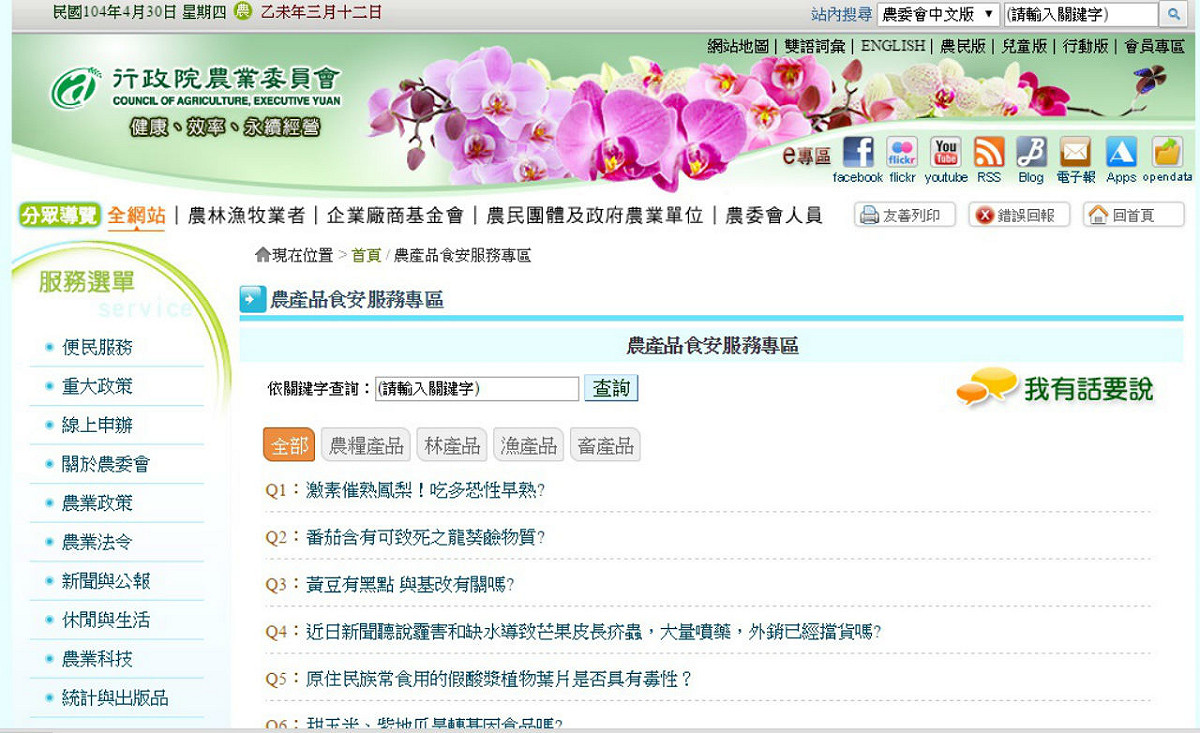Viewport: 1200px width, 733px height.
Task: Click the 依關鍵字查詢 keyword input field
Action: [477, 389]
